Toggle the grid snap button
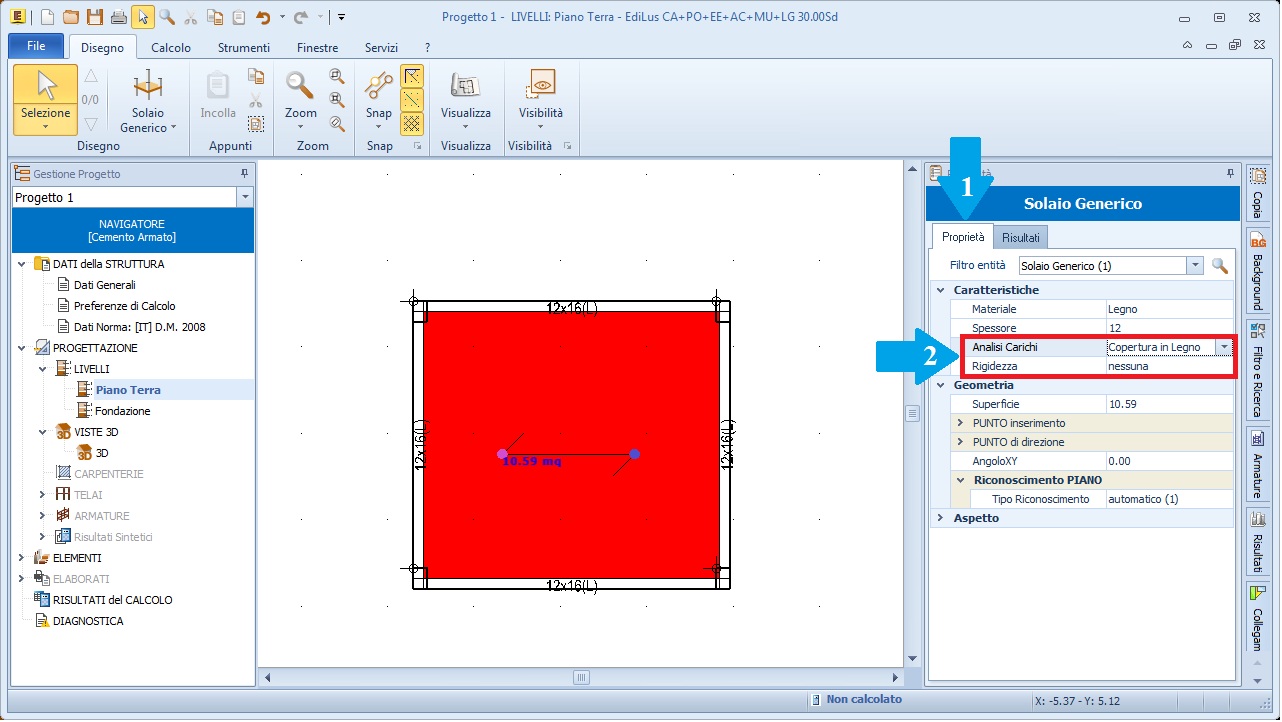This screenshot has height=722, width=1282. pyautogui.click(x=412, y=123)
